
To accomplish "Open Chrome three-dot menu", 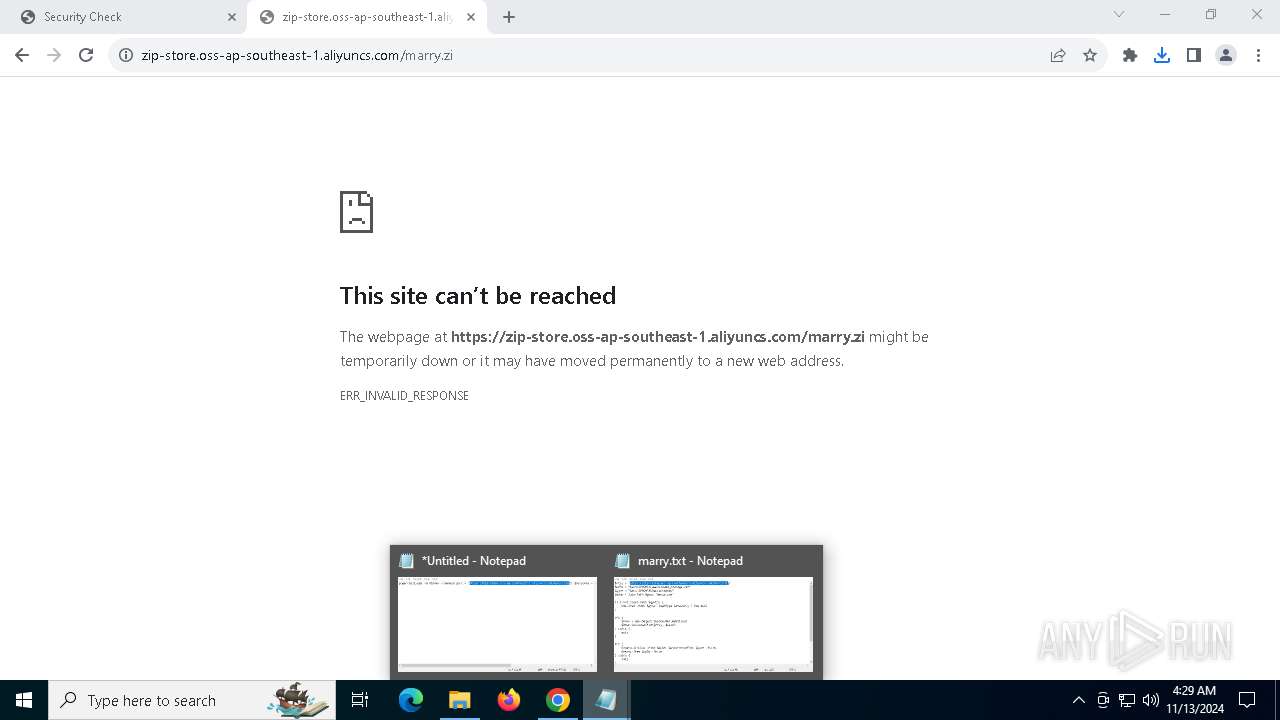I will (x=1258, y=55).
